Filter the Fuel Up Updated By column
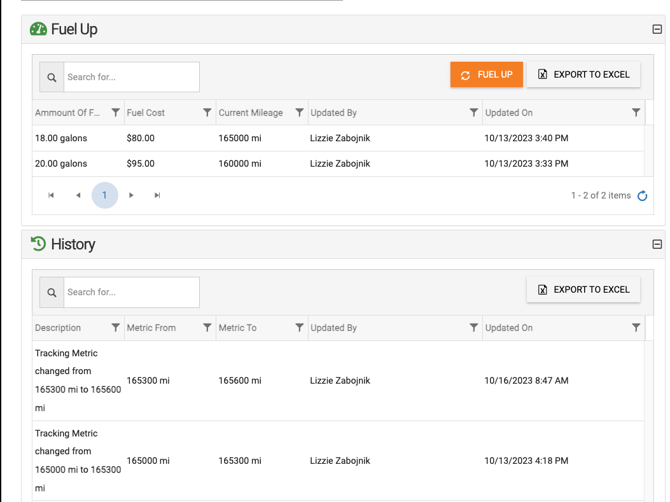The image size is (670, 502). point(473,113)
